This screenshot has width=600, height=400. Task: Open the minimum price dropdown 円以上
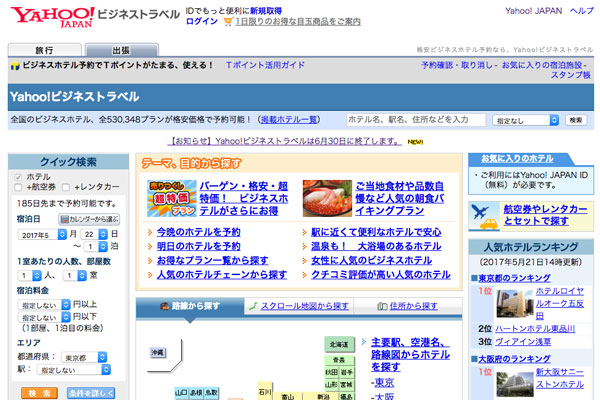[x=44, y=305]
